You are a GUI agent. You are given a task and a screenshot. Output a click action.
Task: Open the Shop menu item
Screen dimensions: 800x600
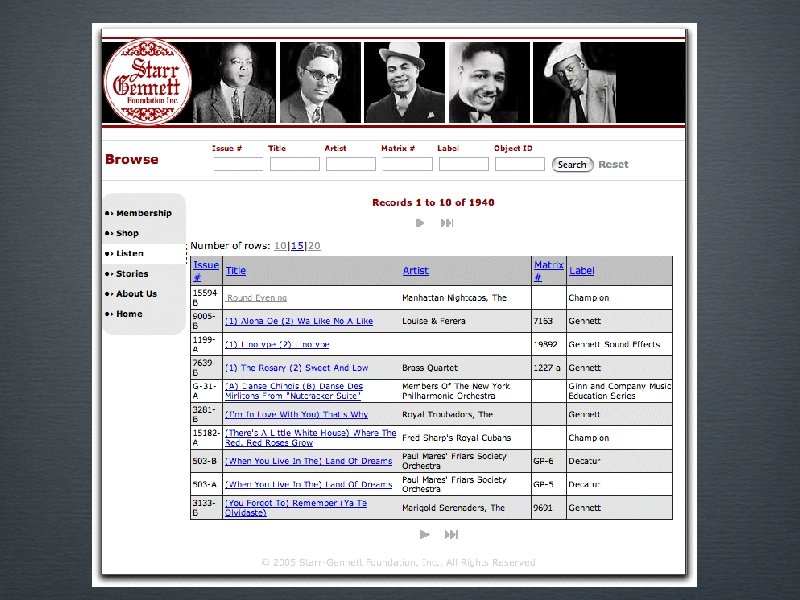[x=128, y=233]
